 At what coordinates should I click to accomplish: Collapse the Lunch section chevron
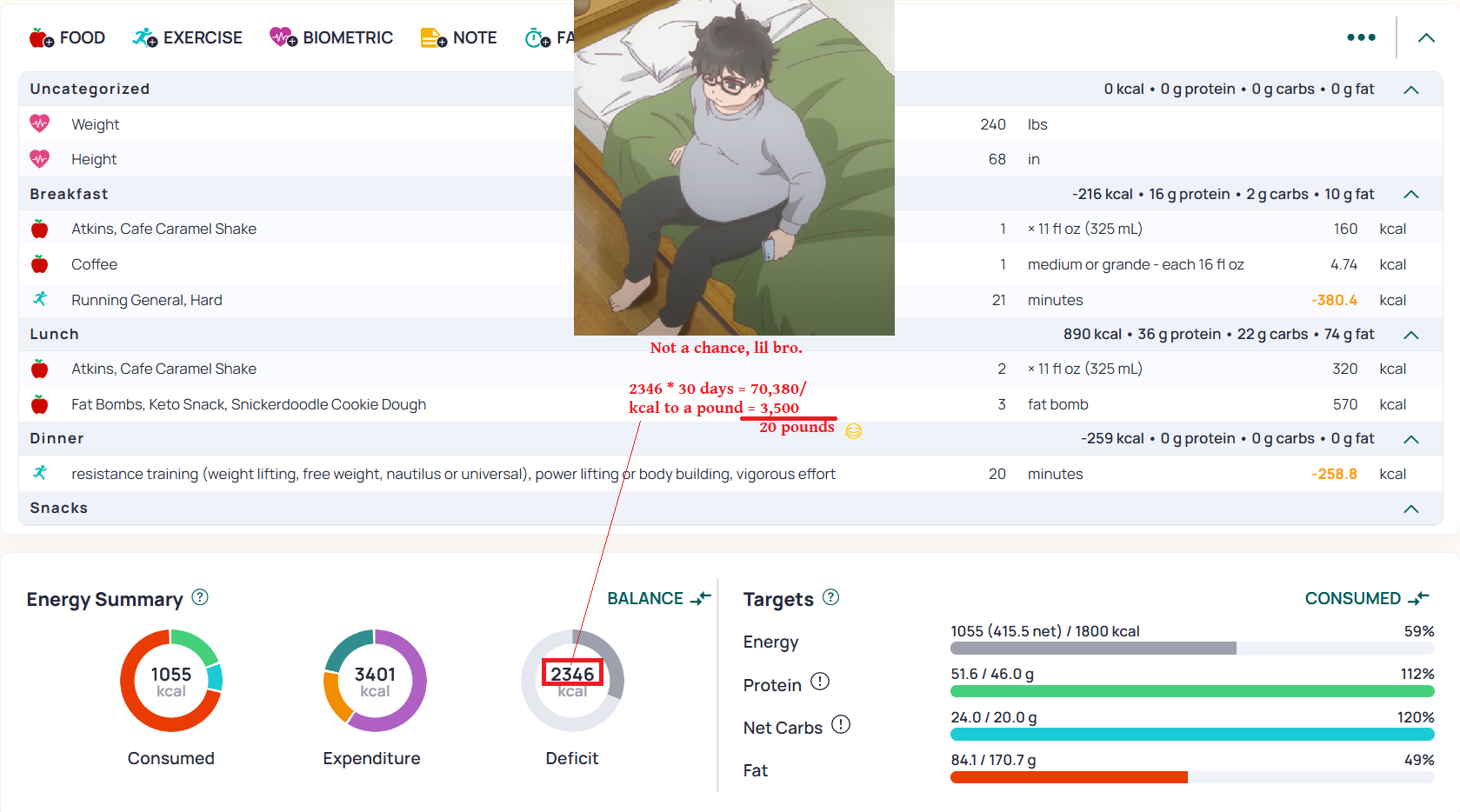[1411, 335]
